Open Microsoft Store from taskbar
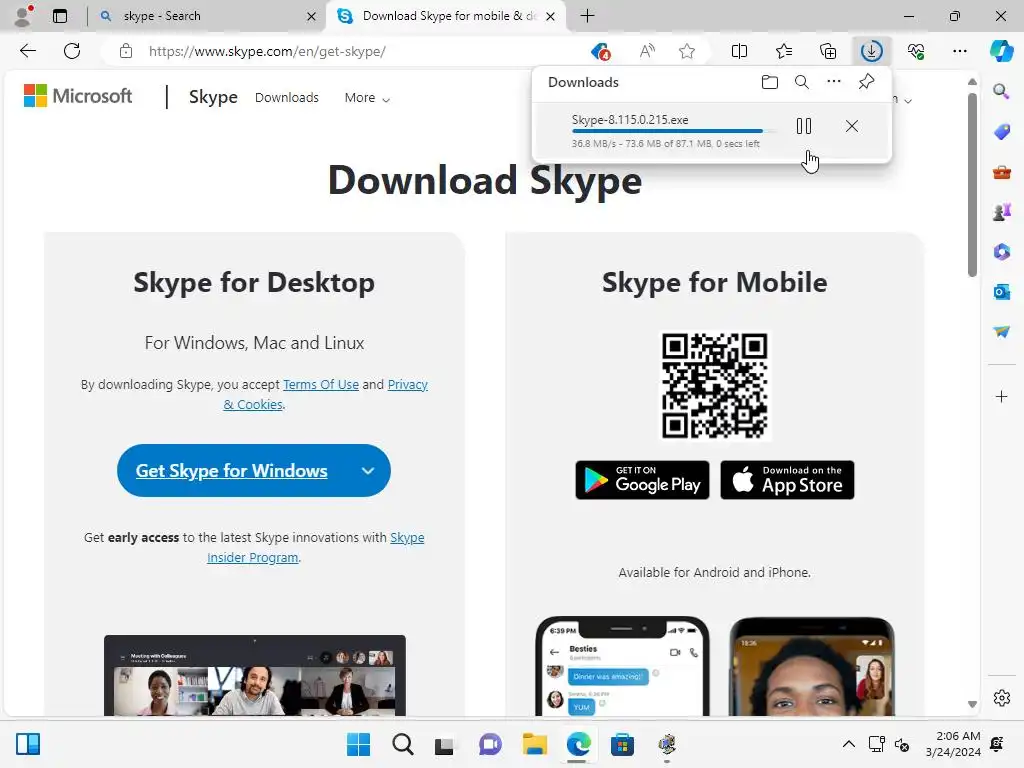Image resolution: width=1024 pixels, height=768 pixels. (622, 744)
